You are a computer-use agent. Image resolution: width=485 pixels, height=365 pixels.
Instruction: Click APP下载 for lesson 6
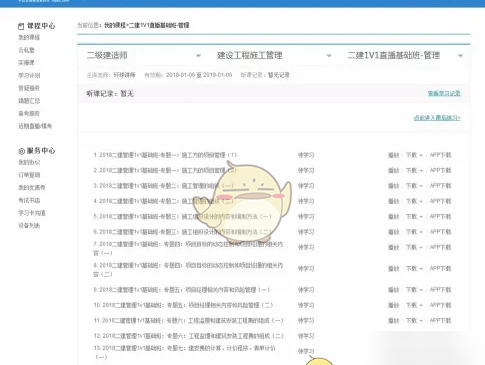coord(440,232)
